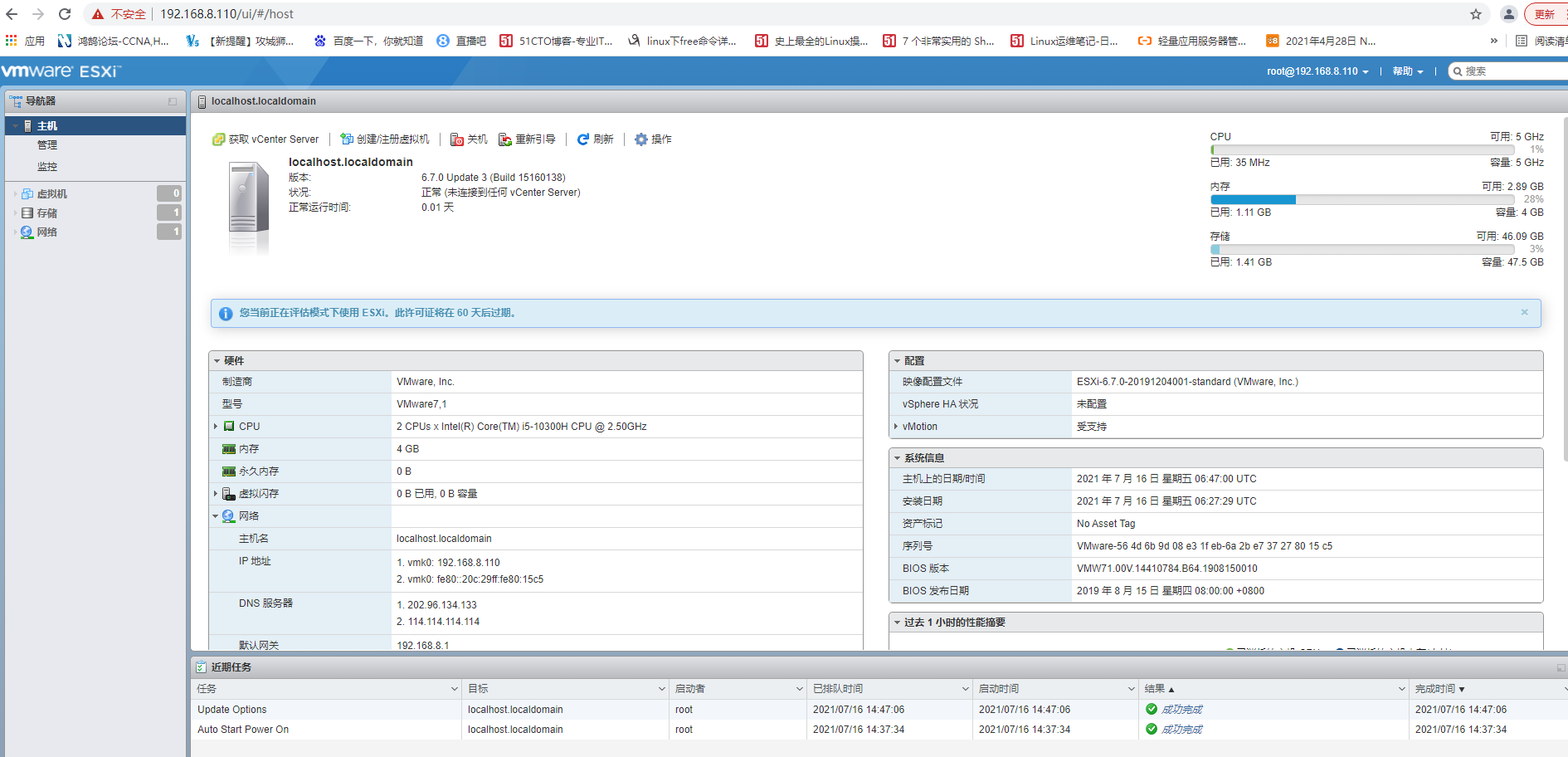Collapse the 配置 section
The height and width of the screenshot is (757, 1568).
(x=898, y=361)
